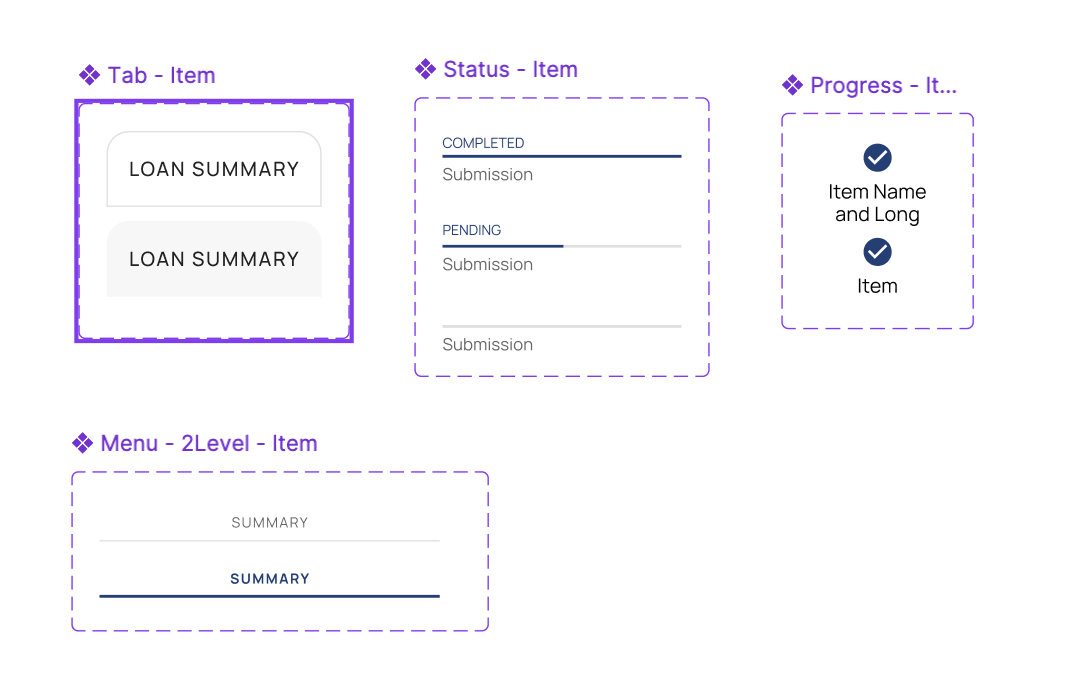Viewport: 1092px width, 696px height.
Task: Click the PENDING progress bar
Action: tap(561, 245)
